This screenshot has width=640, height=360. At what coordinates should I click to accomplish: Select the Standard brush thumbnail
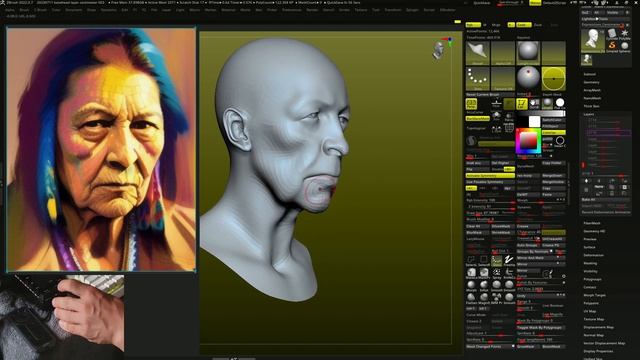point(477,53)
